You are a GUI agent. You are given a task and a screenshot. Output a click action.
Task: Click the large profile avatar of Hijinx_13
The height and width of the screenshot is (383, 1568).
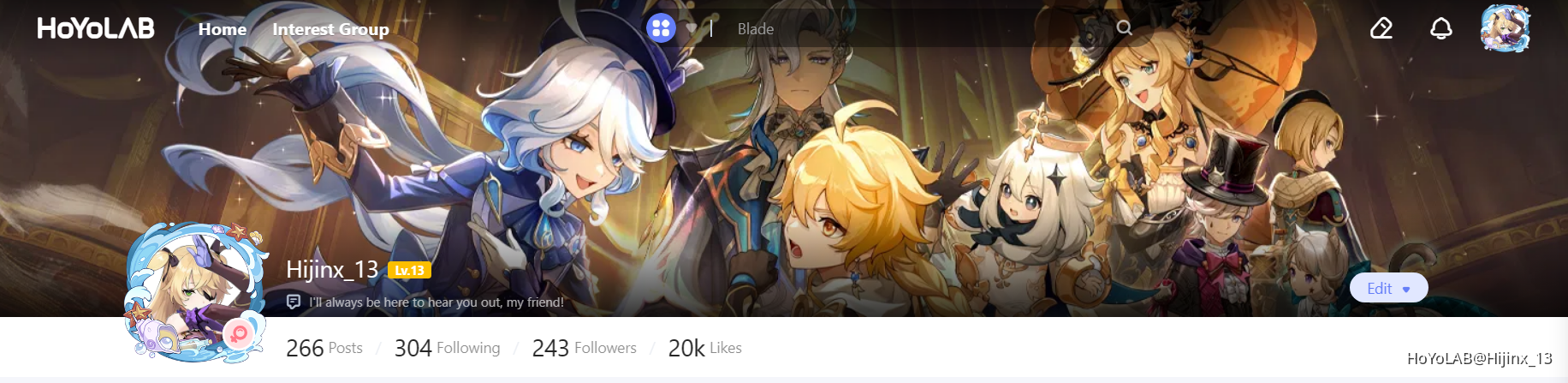click(197, 293)
